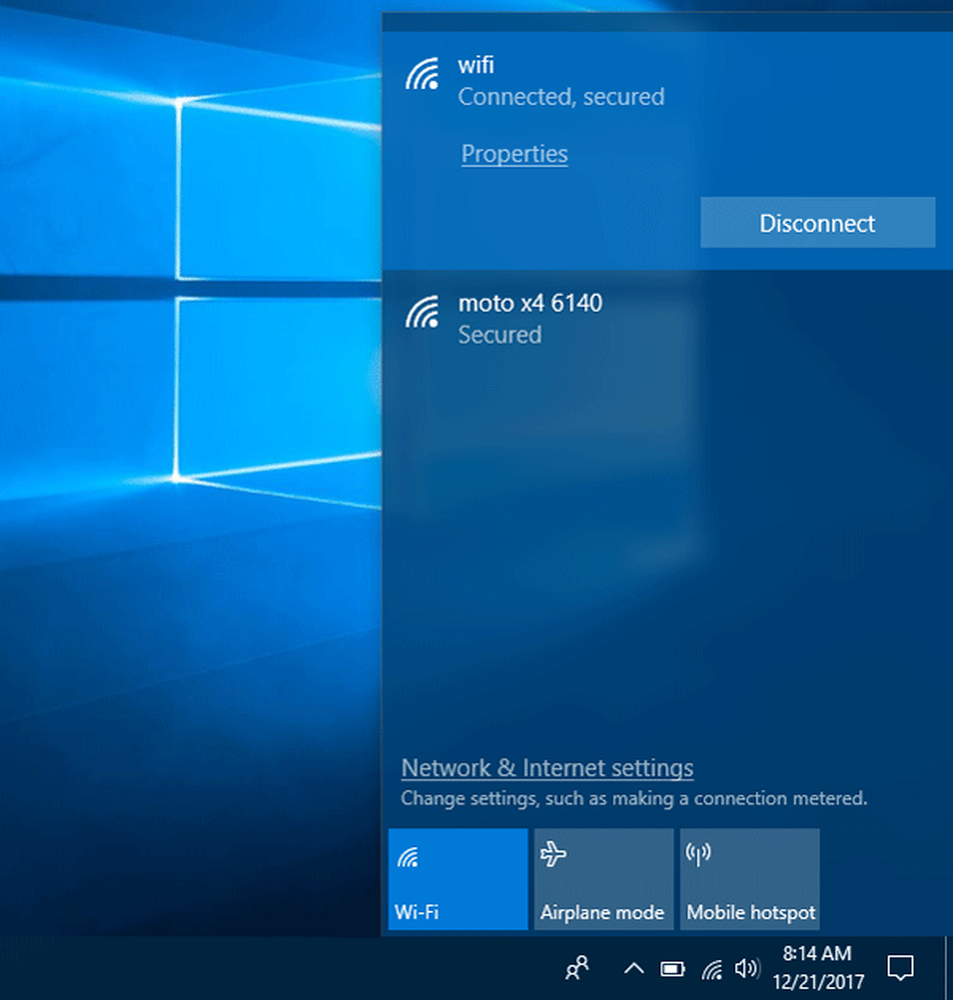Open the volume speaker icon in the tray

pos(745,968)
